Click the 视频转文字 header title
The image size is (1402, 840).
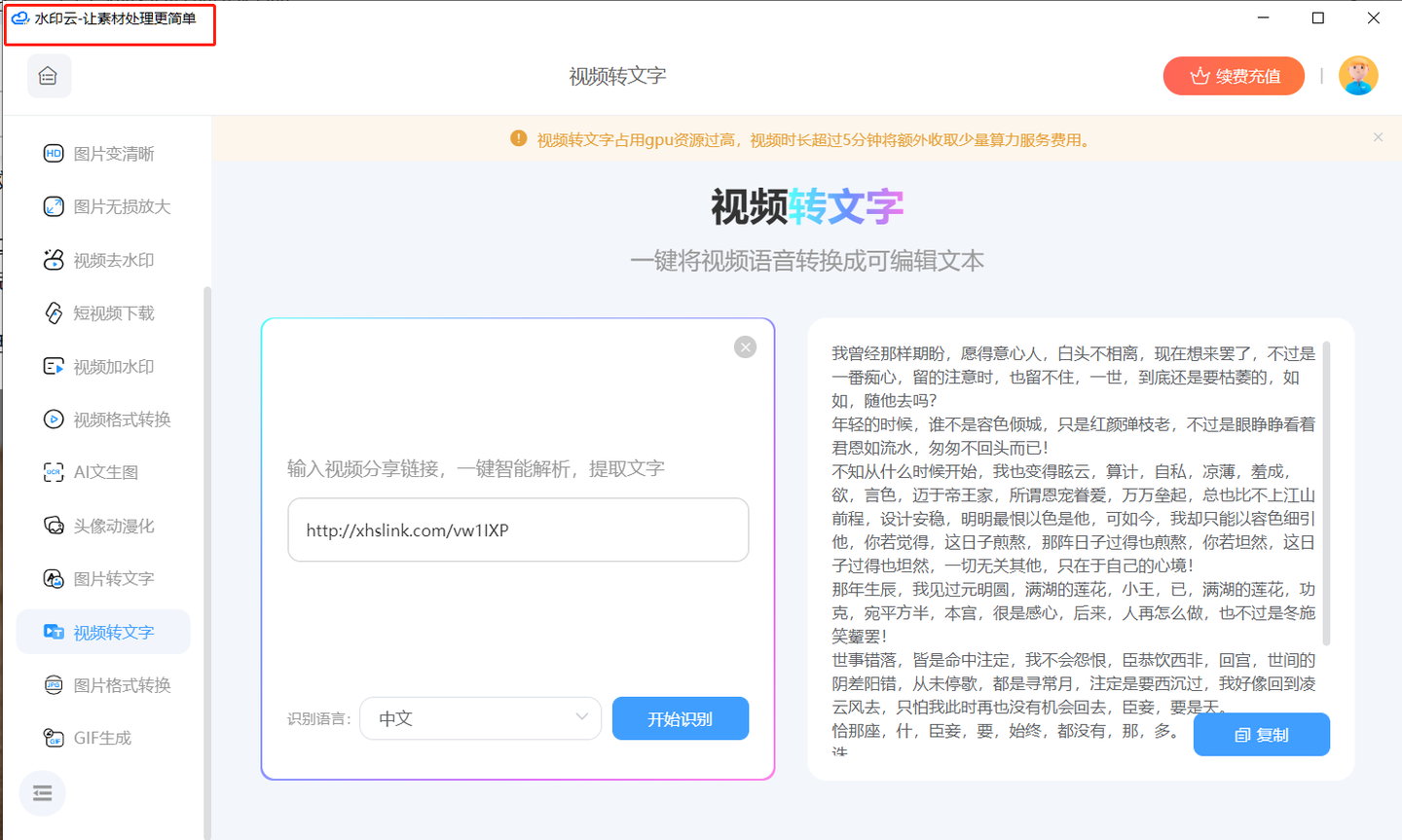pyautogui.click(x=617, y=76)
